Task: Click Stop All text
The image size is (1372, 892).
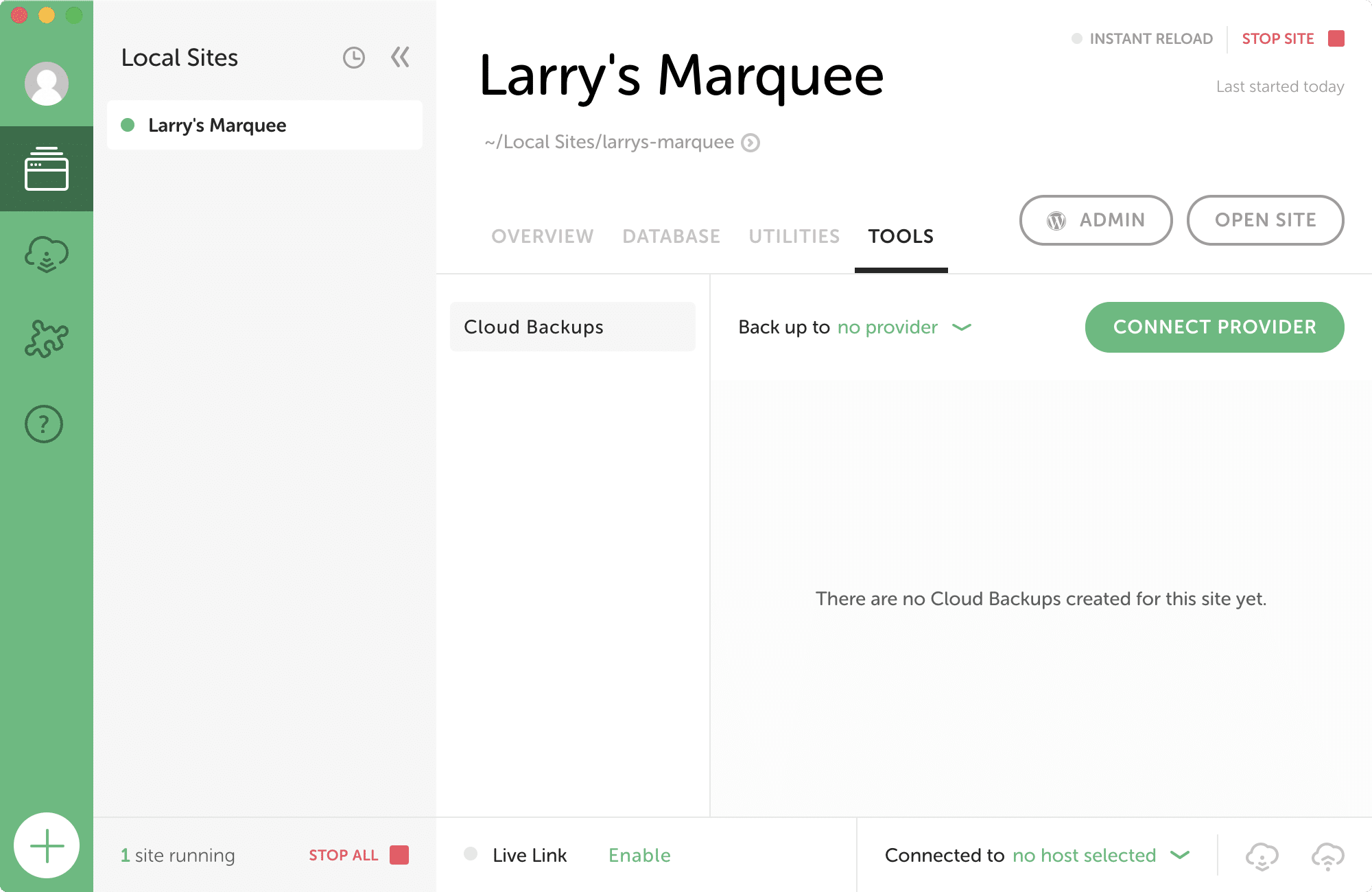Action: pos(343,855)
